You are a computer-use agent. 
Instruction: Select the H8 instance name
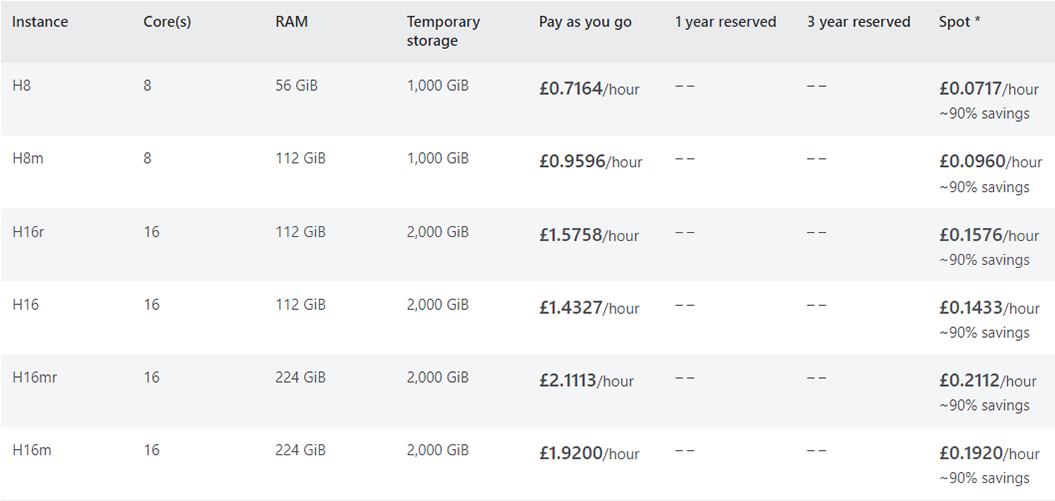click(x=22, y=86)
